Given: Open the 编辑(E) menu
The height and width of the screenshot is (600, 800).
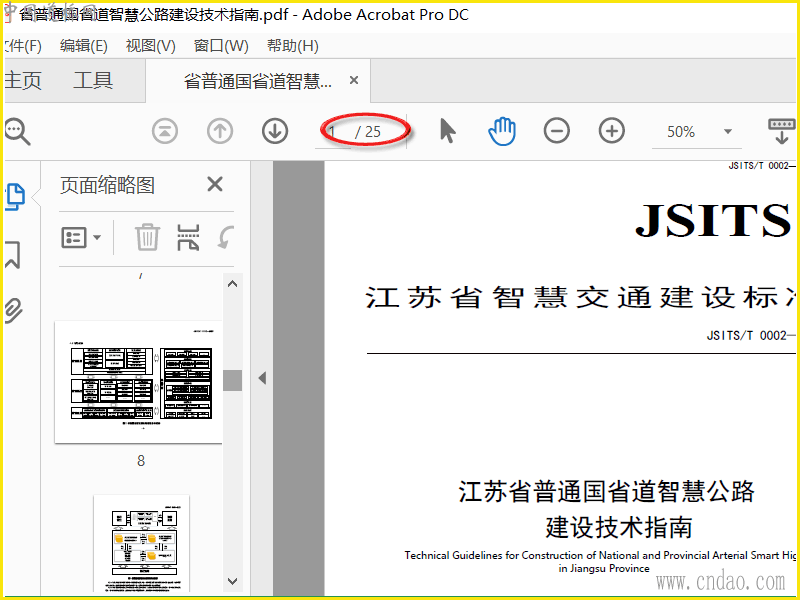Looking at the screenshot, I should (x=83, y=46).
